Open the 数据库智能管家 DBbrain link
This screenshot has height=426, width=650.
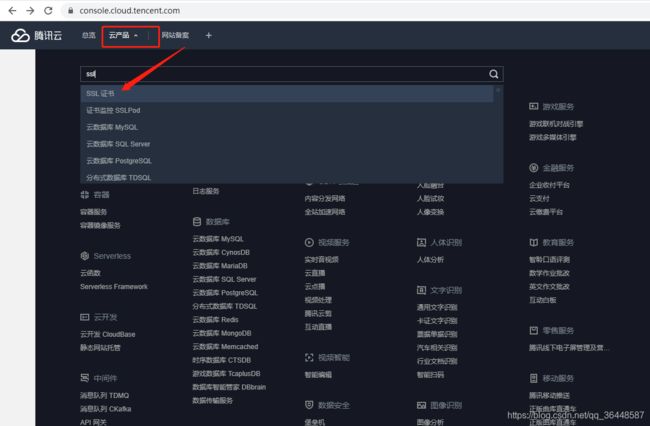point(229,387)
